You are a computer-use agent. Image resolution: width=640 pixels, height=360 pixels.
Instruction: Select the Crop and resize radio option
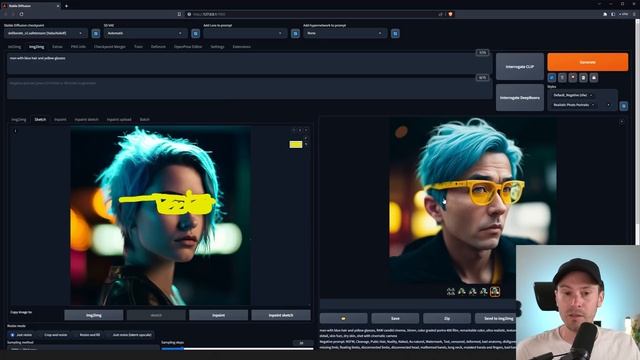(x=53, y=335)
